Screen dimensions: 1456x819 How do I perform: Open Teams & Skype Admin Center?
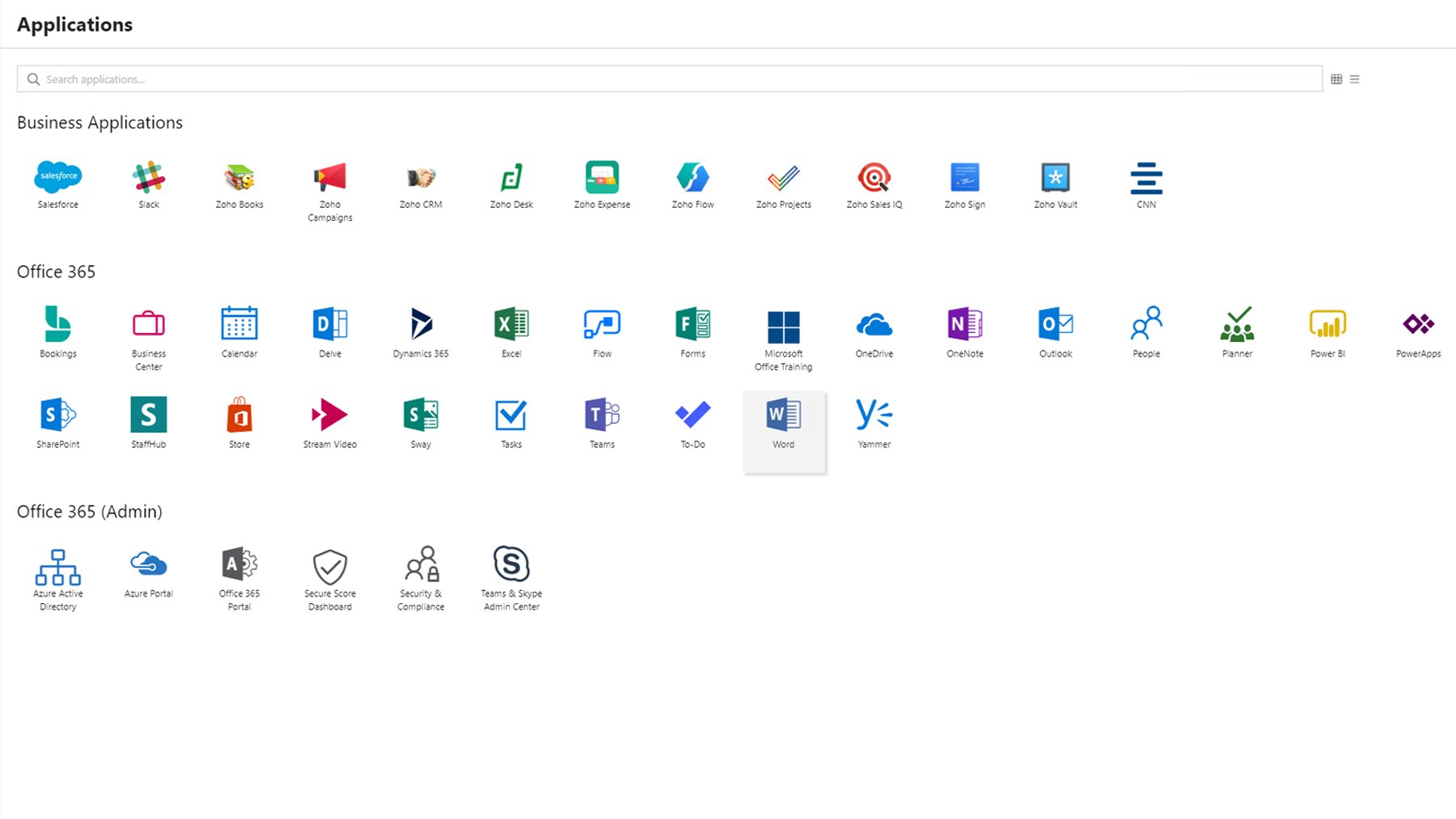[x=511, y=566]
